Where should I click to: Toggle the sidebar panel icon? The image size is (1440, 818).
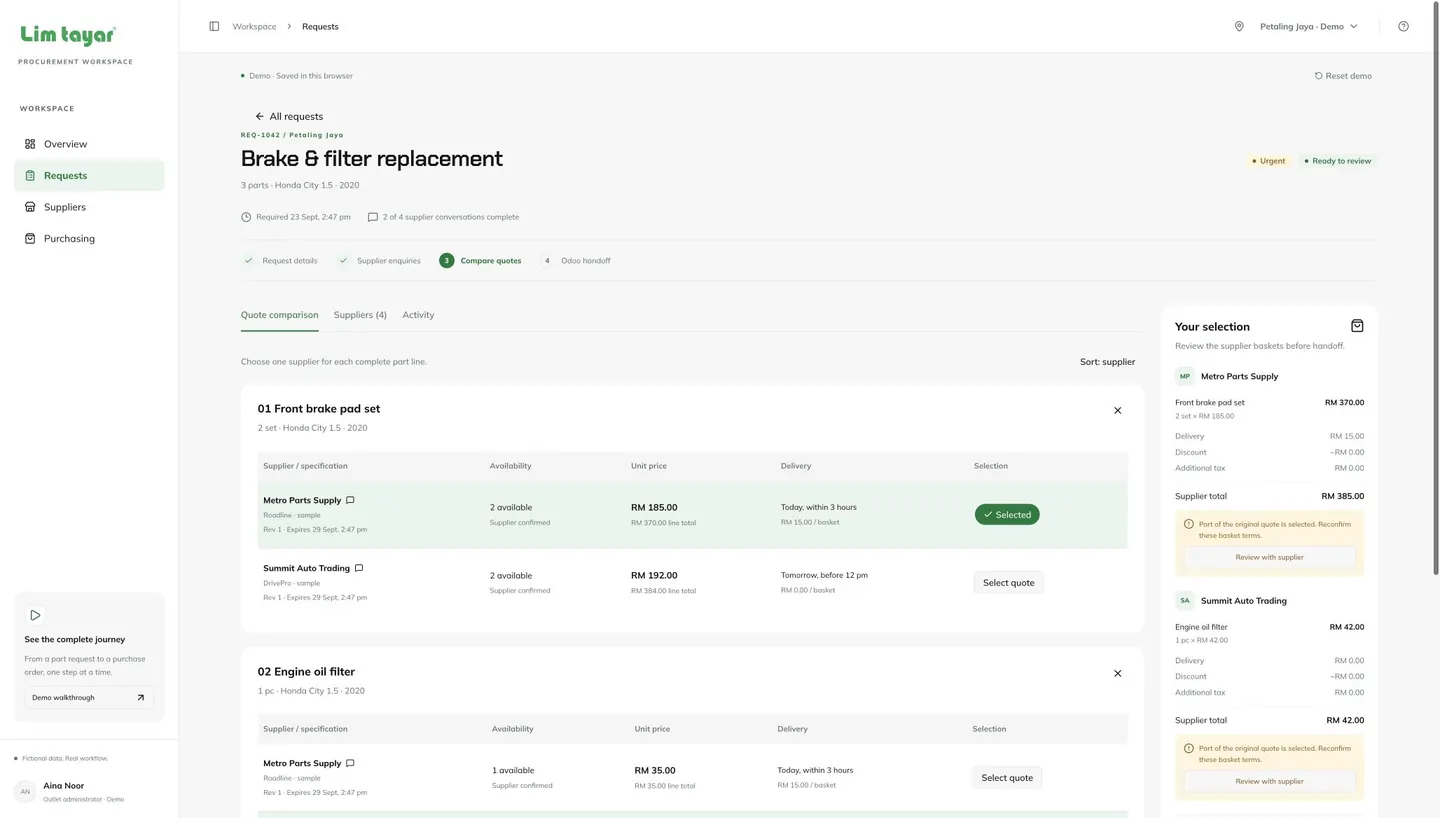(214, 27)
